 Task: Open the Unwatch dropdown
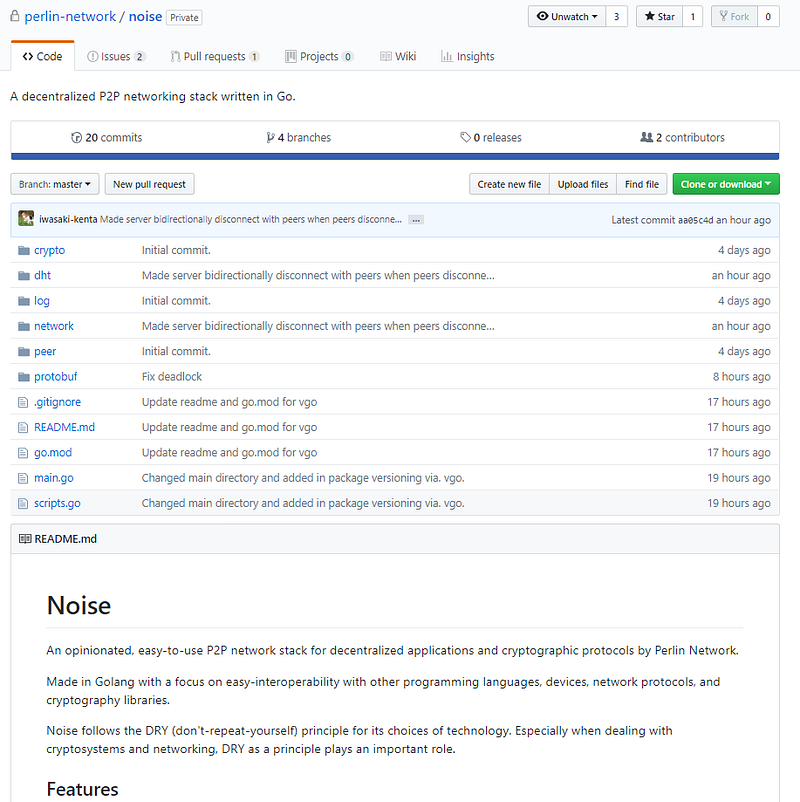[x=567, y=16]
